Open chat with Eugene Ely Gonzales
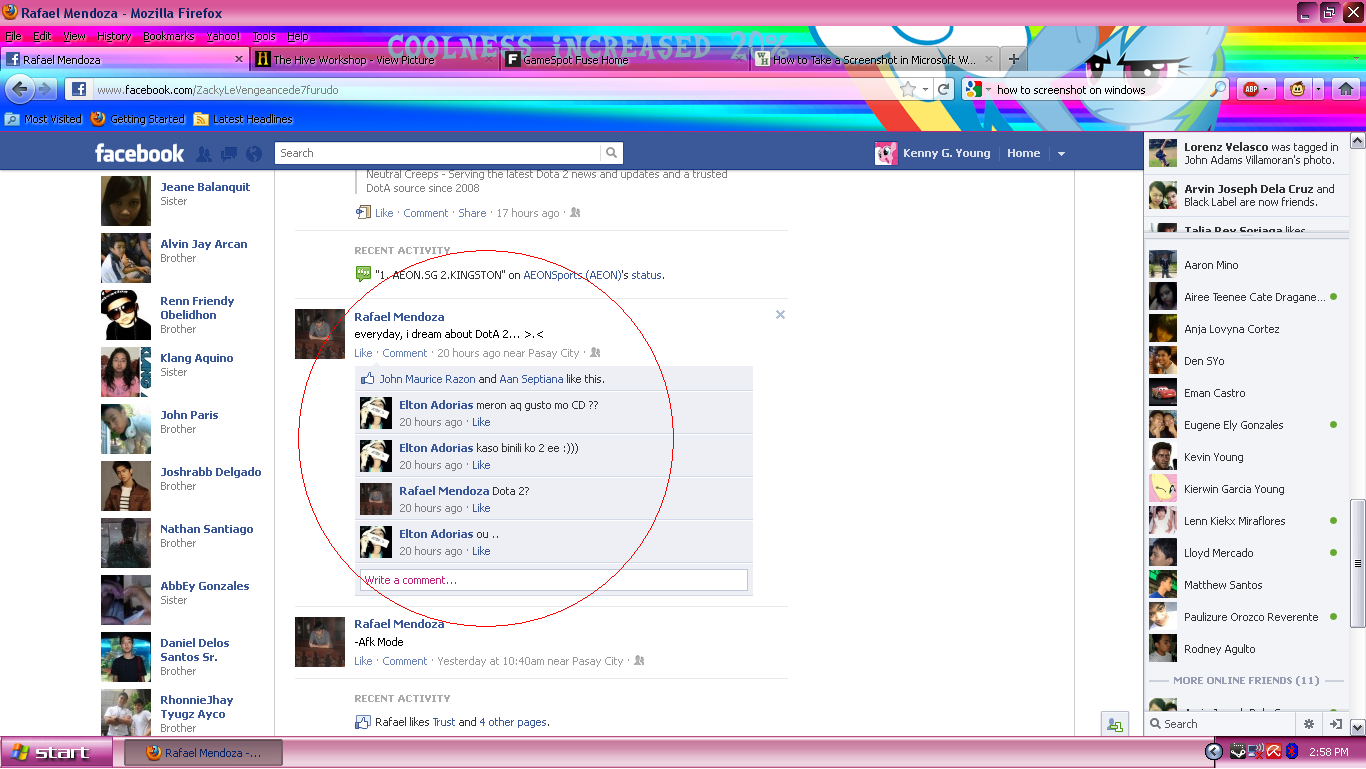Viewport: 1366px width, 769px height. (x=1246, y=425)
